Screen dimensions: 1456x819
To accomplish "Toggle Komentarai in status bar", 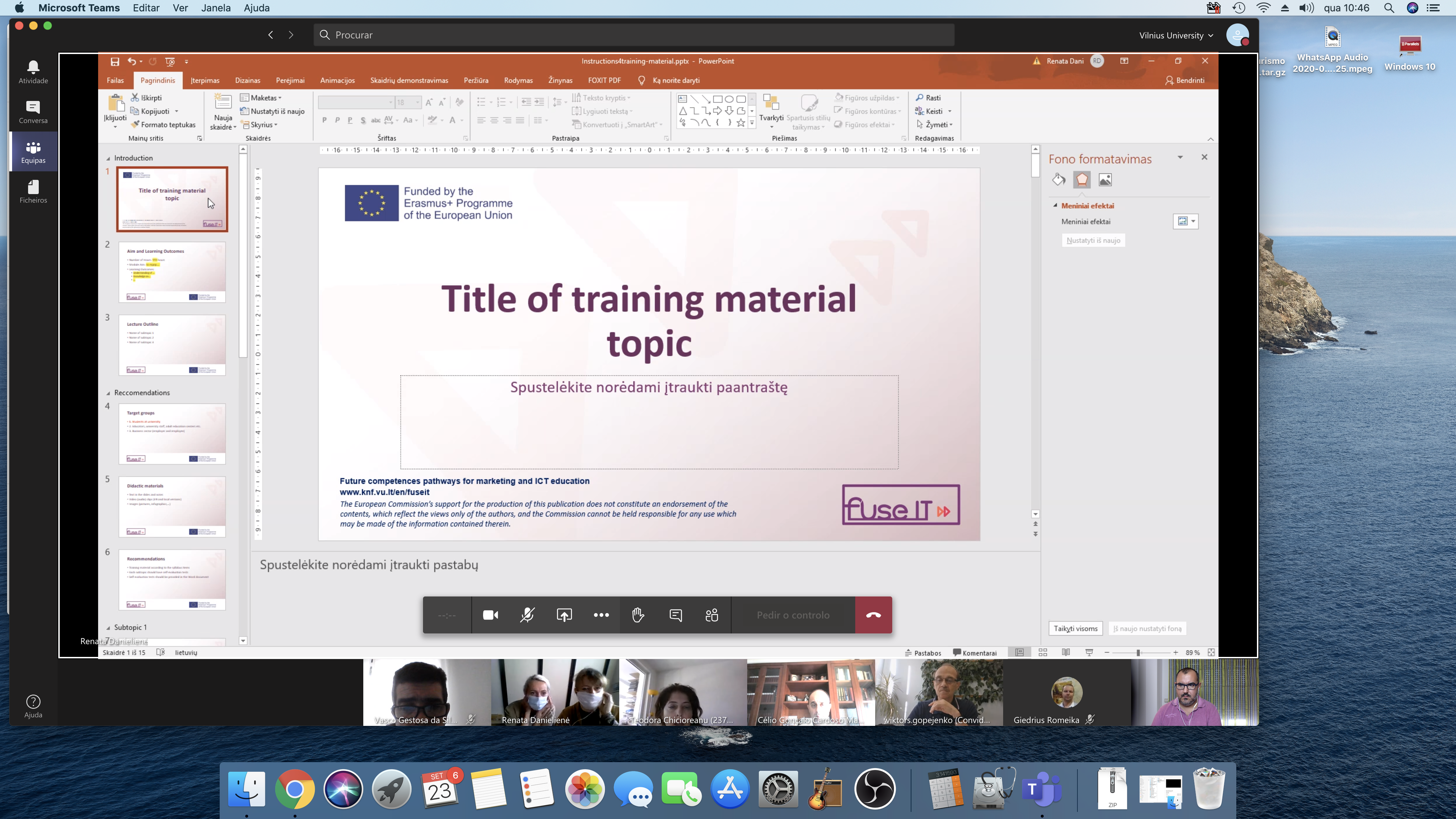I will point(975,653).
